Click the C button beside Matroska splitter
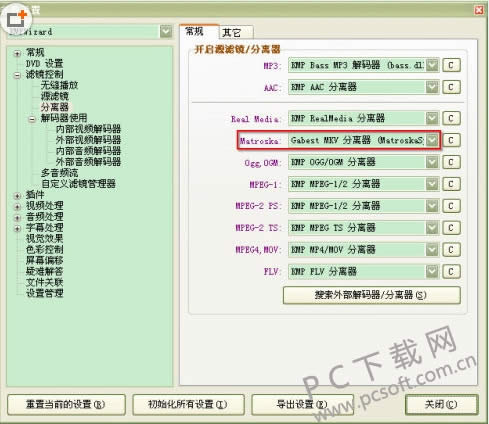Viewport: 489px width, 424px height. click(x=451, y=140)
